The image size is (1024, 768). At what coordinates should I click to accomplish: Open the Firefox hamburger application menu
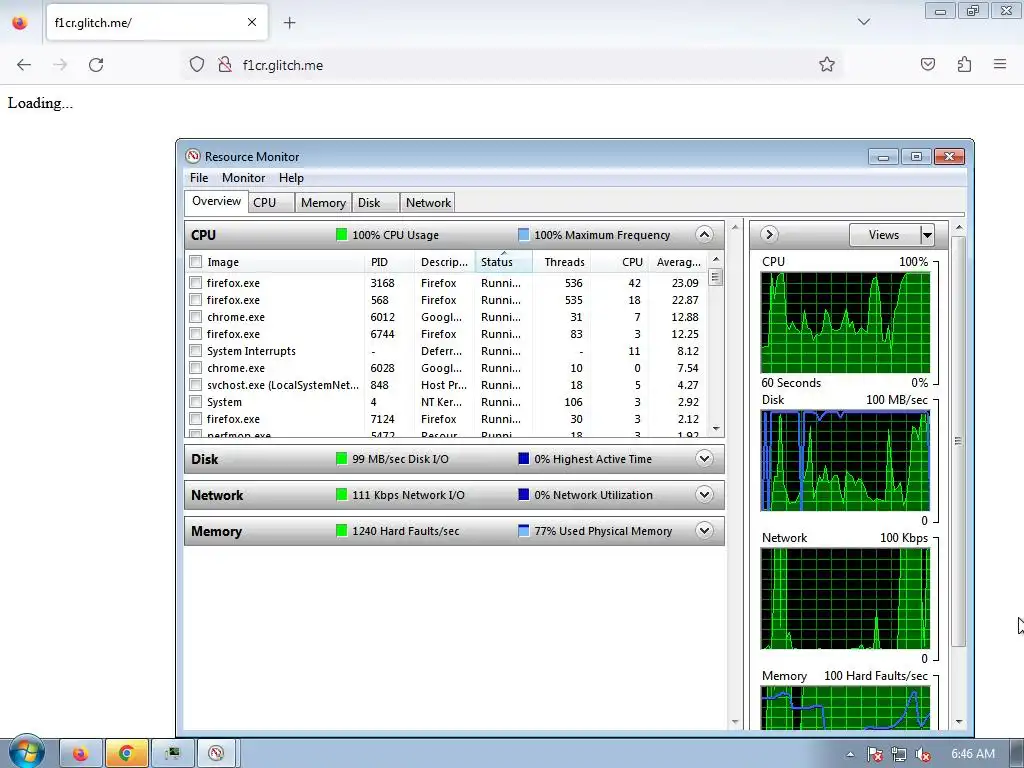(1000, 64)
